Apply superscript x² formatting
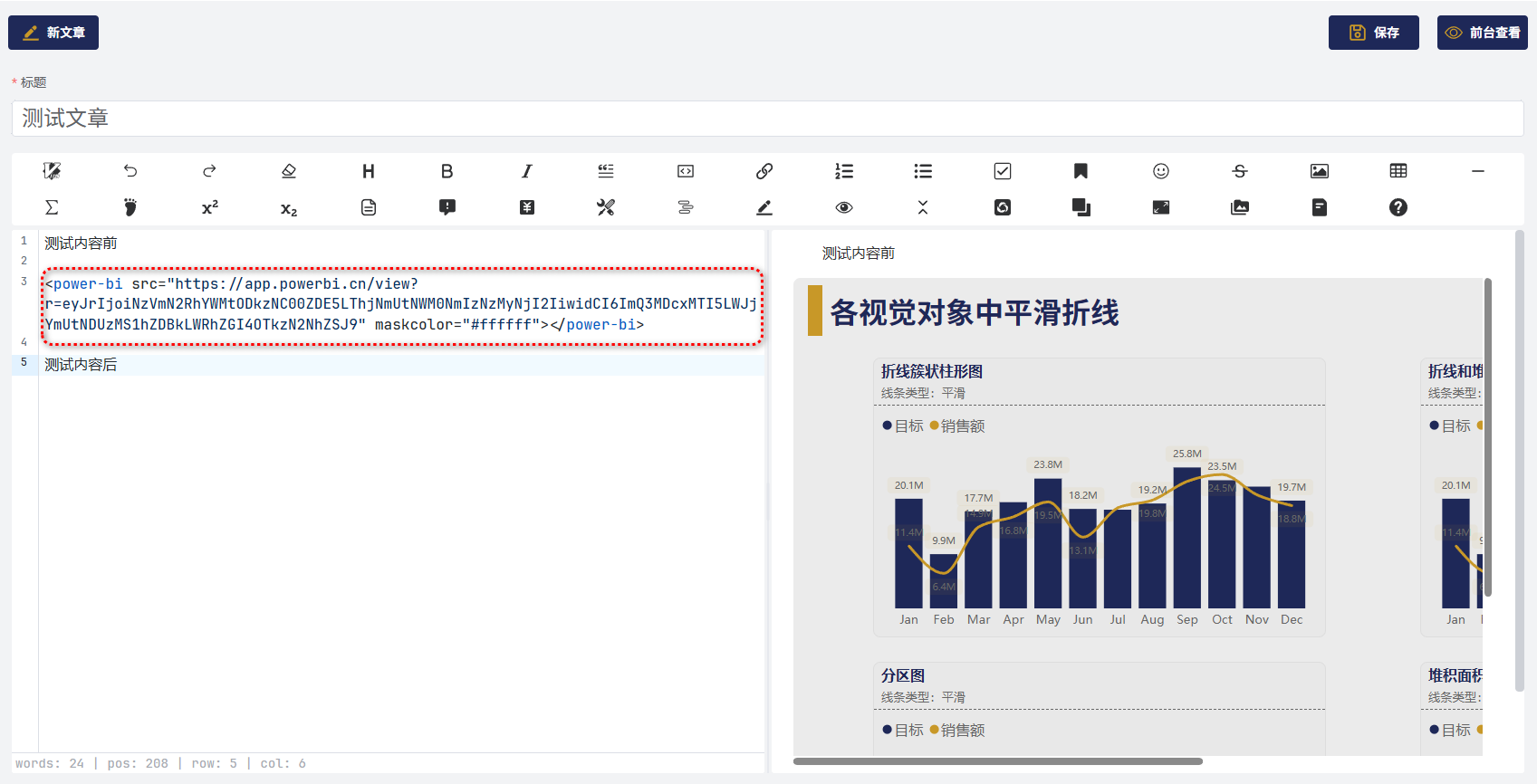This screenshot has width=1537, height=784. (x=209, y=207)
